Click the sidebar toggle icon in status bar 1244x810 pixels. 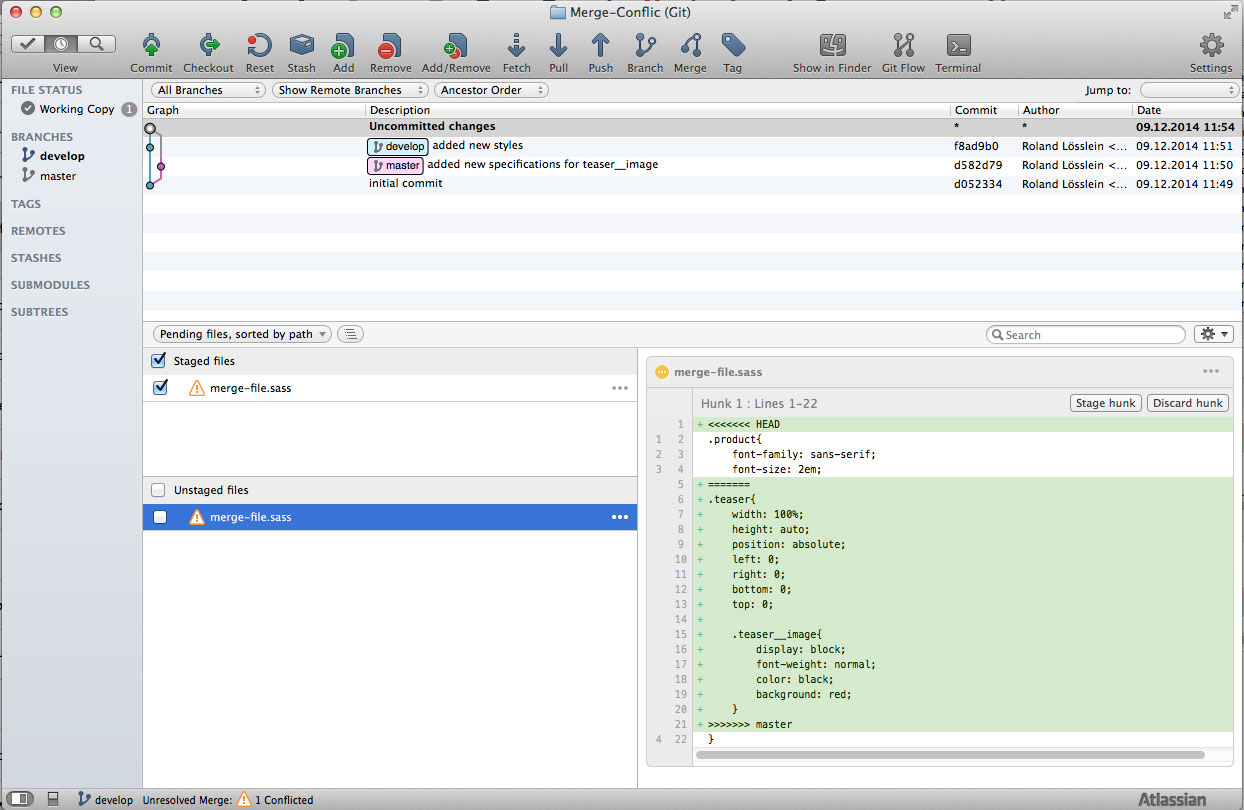click(x=21, y=799)
